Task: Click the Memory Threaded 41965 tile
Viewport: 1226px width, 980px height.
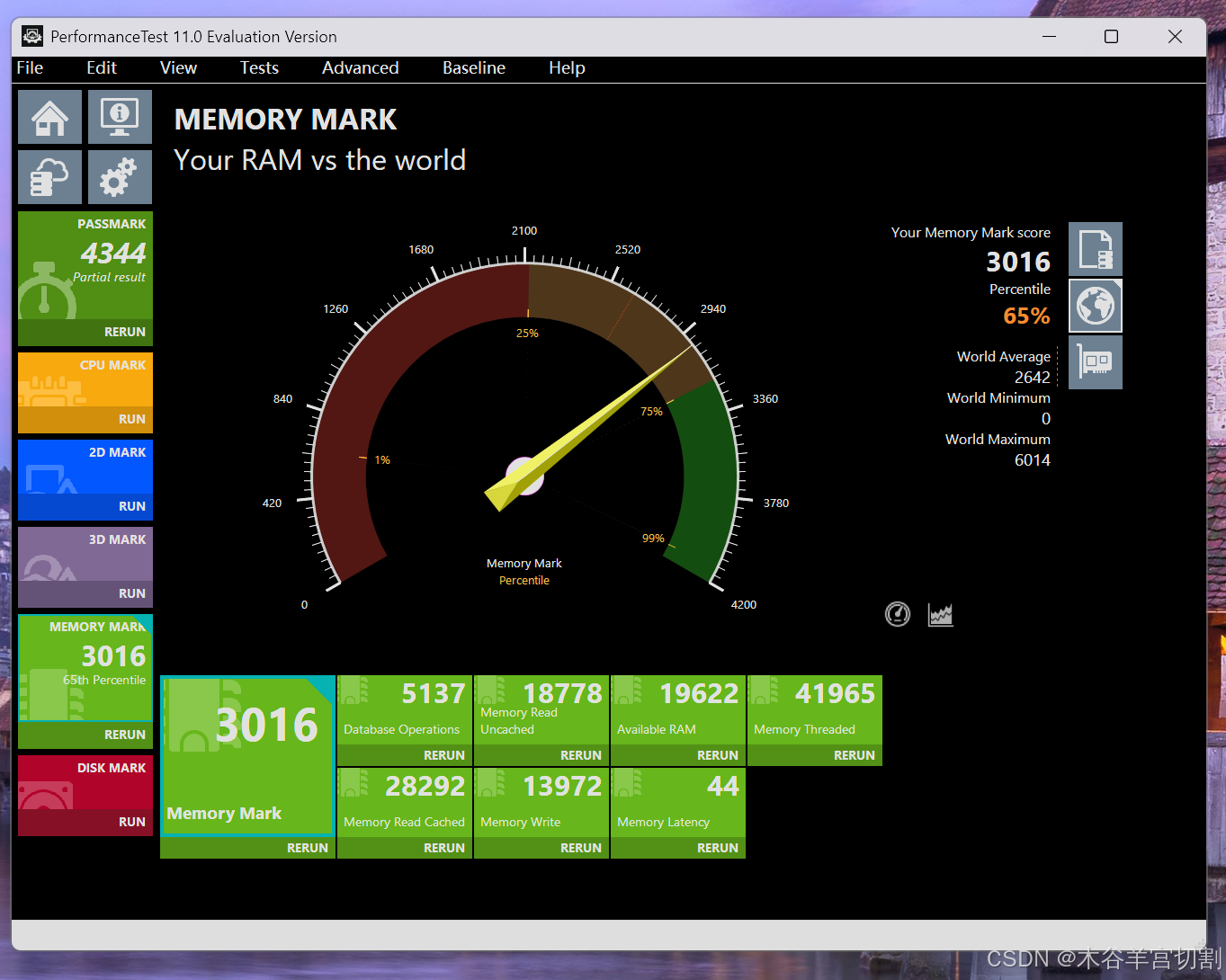Action: (x=815, y=709)
